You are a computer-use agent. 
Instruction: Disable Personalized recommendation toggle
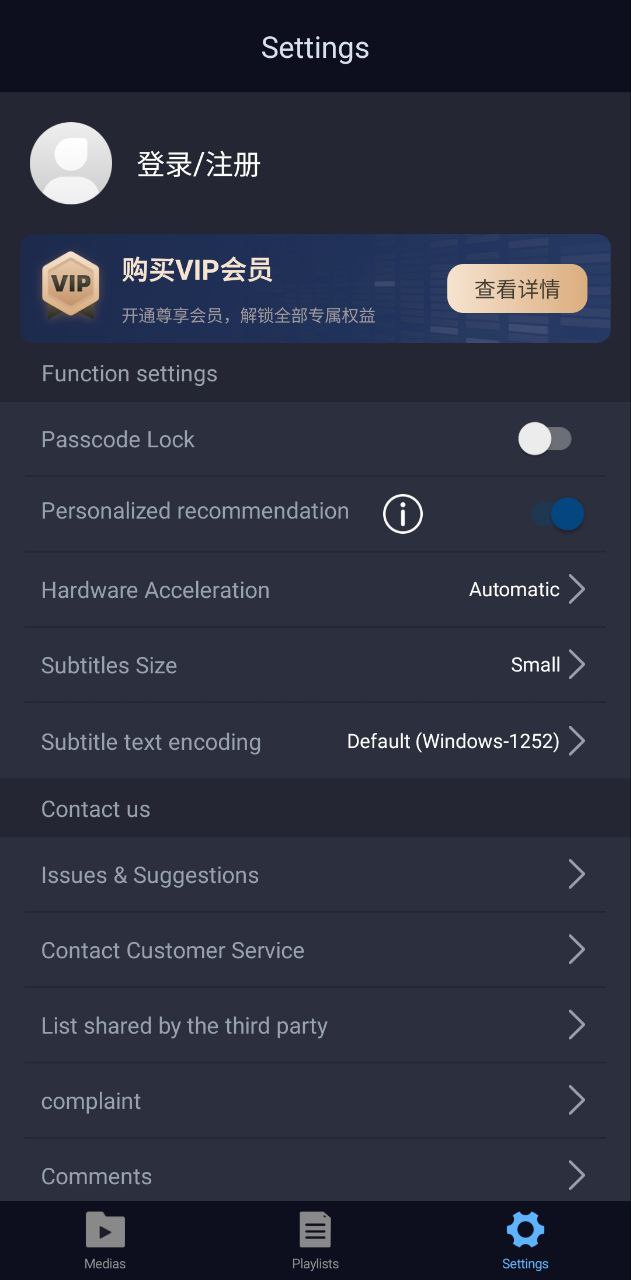(x=558, y=514)
